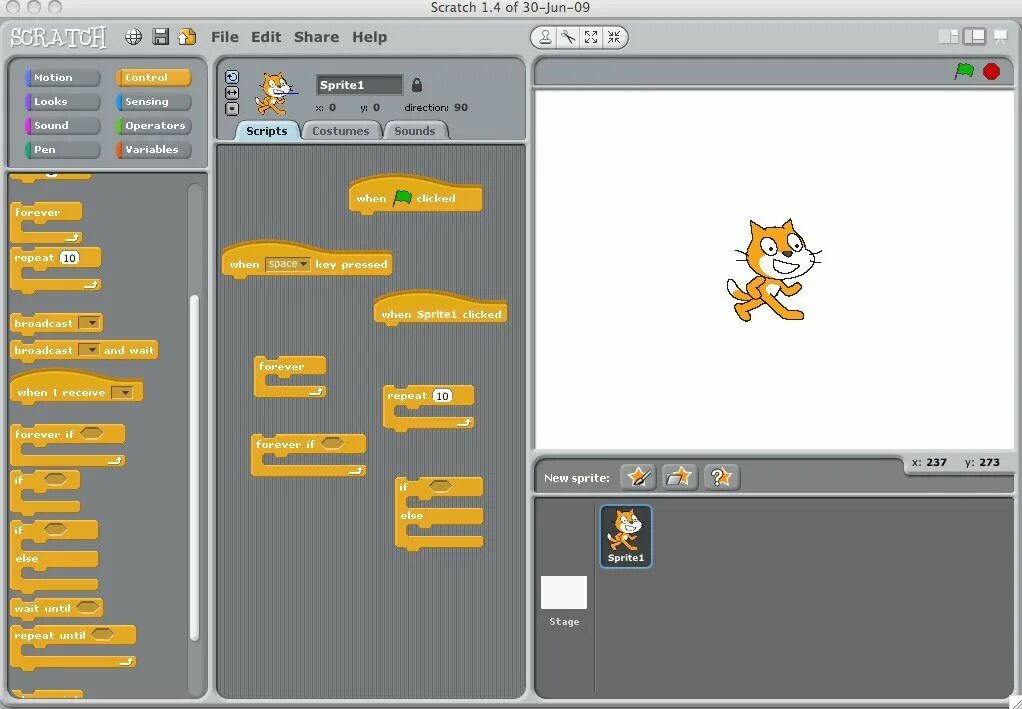Set rotation style to can rotate
Screen dimensions: 1022x709
(232, 77)
